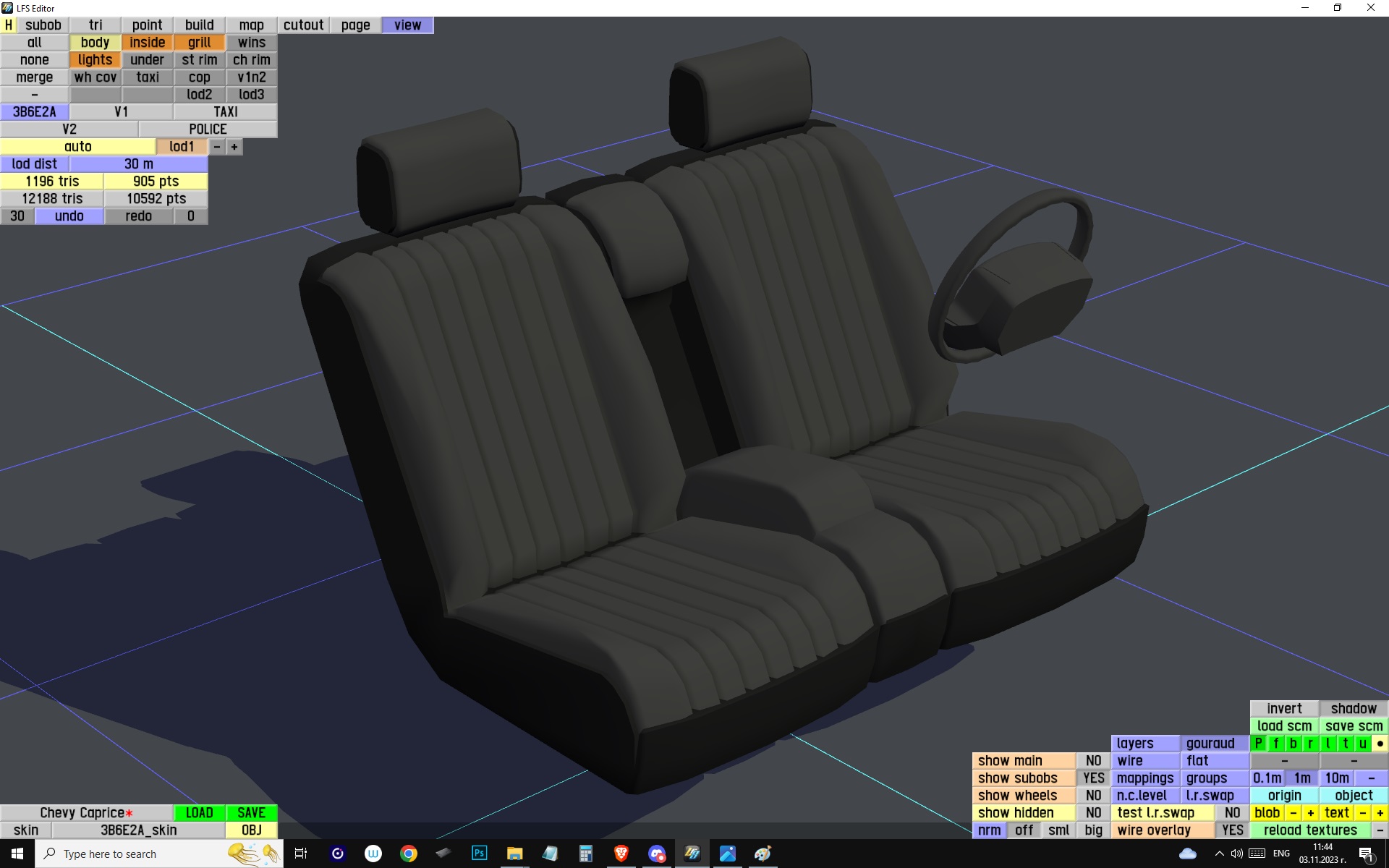Screen dimensions: 1389x868
Task: Switch to the cutout tab
Action: click(303, 25)
